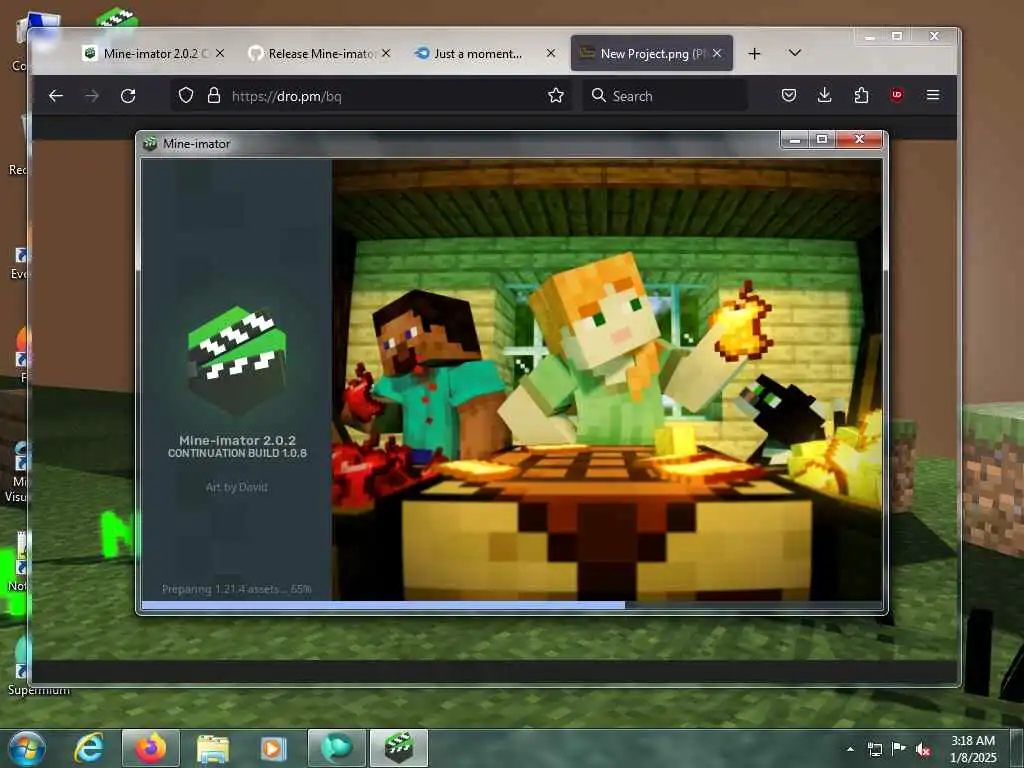
Task: Click the Firefox Search box
Action: click(x=665, y=96)
